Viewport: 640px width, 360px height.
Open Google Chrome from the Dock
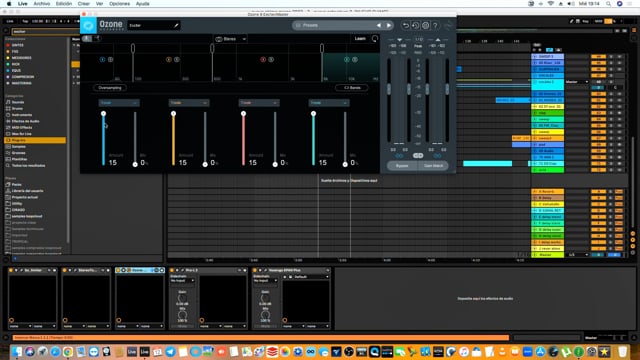(x=68, y=351)
